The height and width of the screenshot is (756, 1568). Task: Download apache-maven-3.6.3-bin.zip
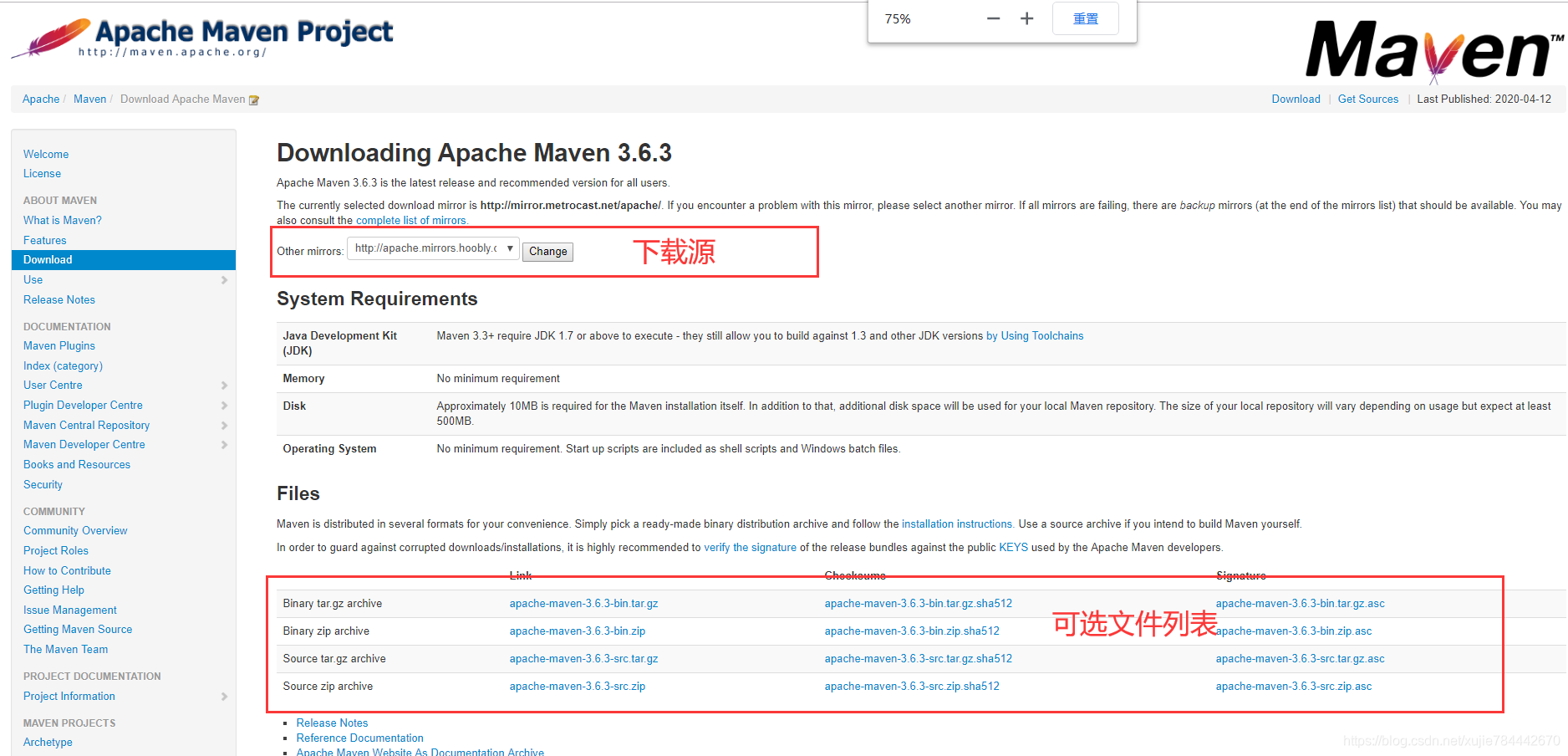578,631
